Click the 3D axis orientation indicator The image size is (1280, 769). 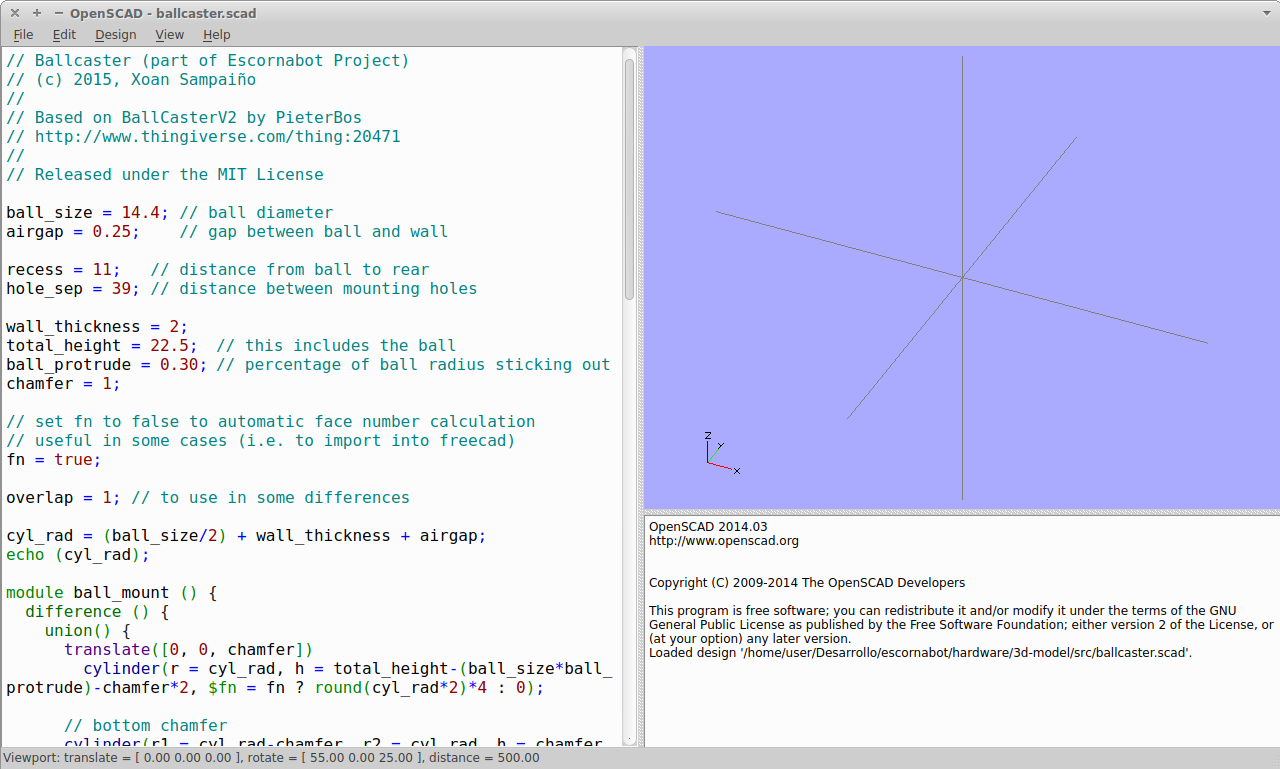pyautogui.click(x=721, y=452)
